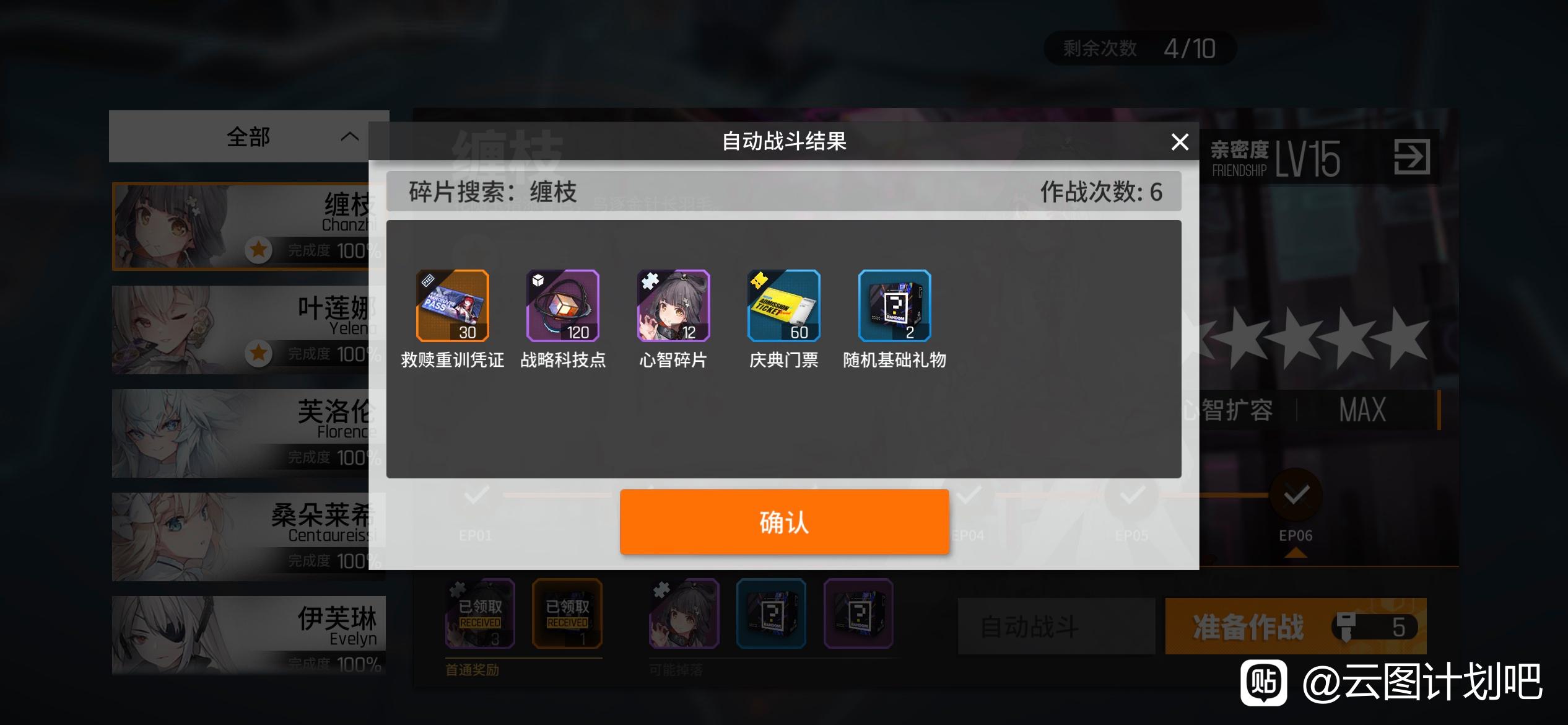This screenshot has width=1568, height=725.
Task: Select the EP05 episode checkmark node
Action: pyautogui.click(x=1131, y=494)
